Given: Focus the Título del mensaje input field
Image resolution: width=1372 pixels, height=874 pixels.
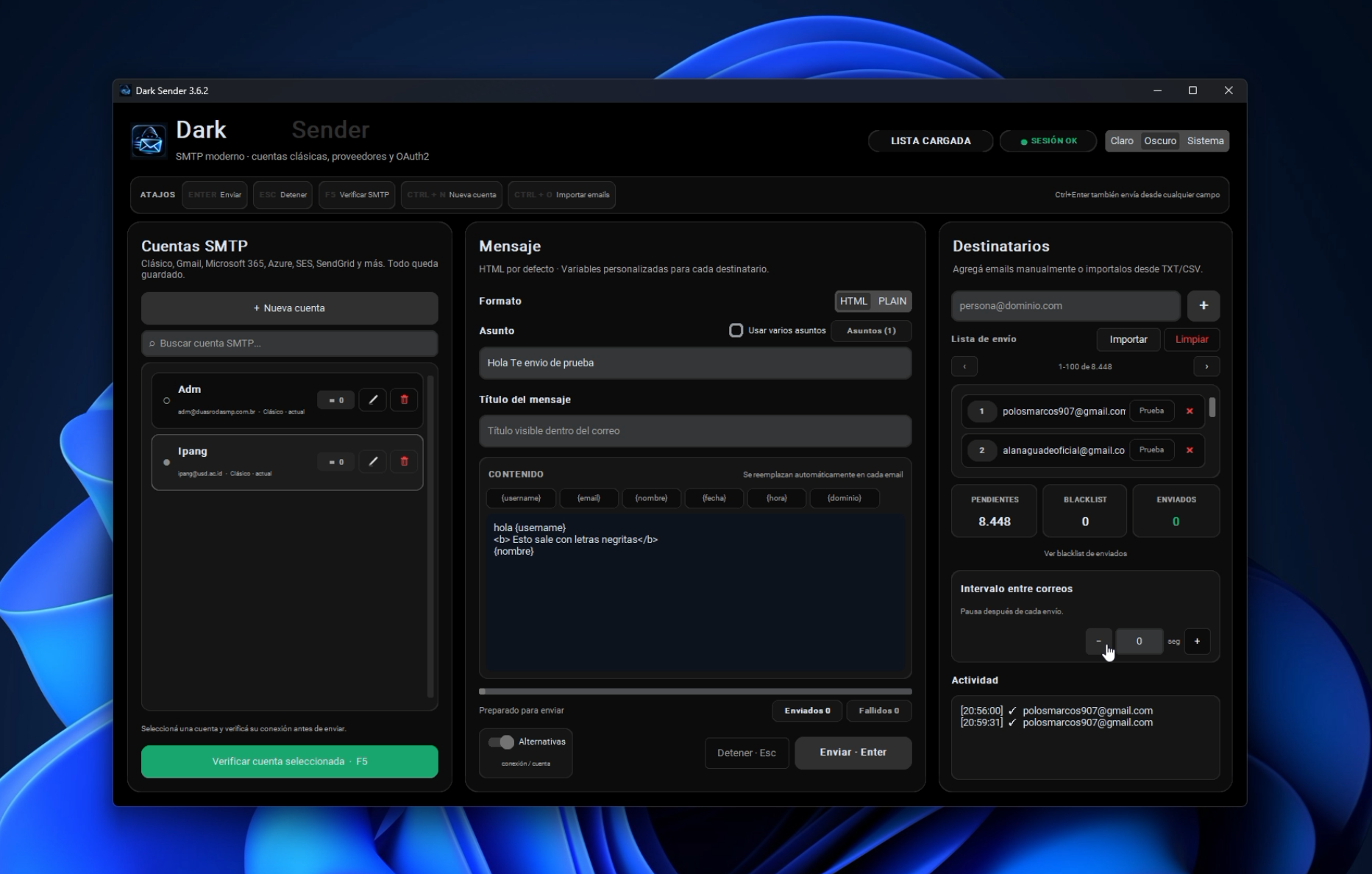Looking at the screenshot, I should 695,431.
